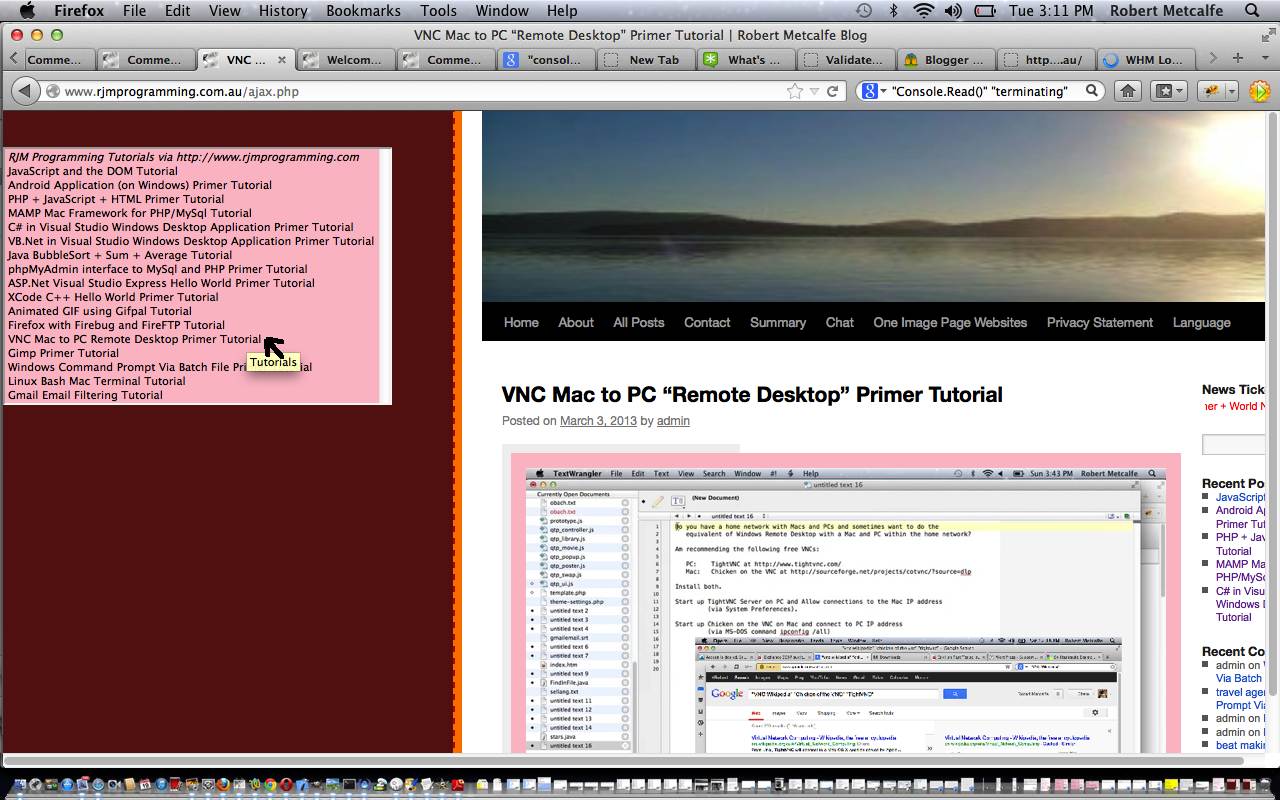Click the search magnifier icon
The height and width of the screenshot is (800, 1280).
coord(1092,91)
